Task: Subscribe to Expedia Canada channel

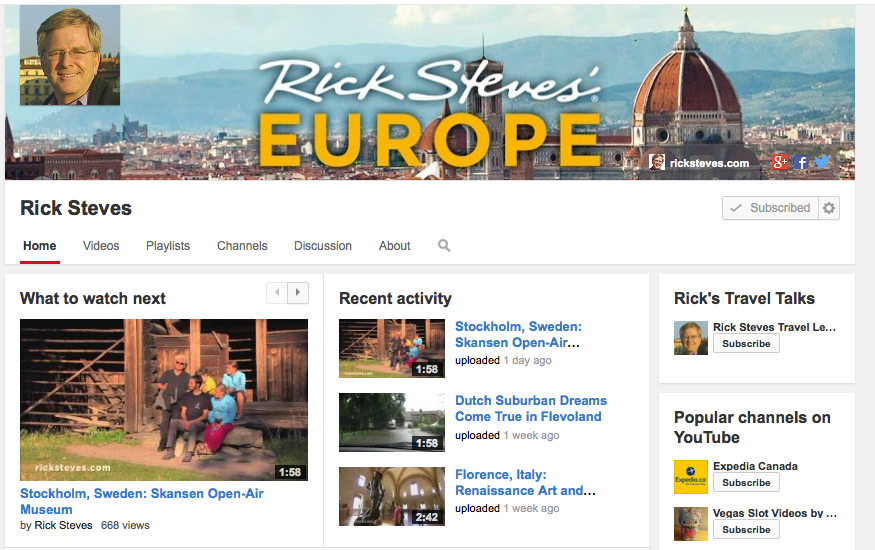Action: click(x=746, y=483)
